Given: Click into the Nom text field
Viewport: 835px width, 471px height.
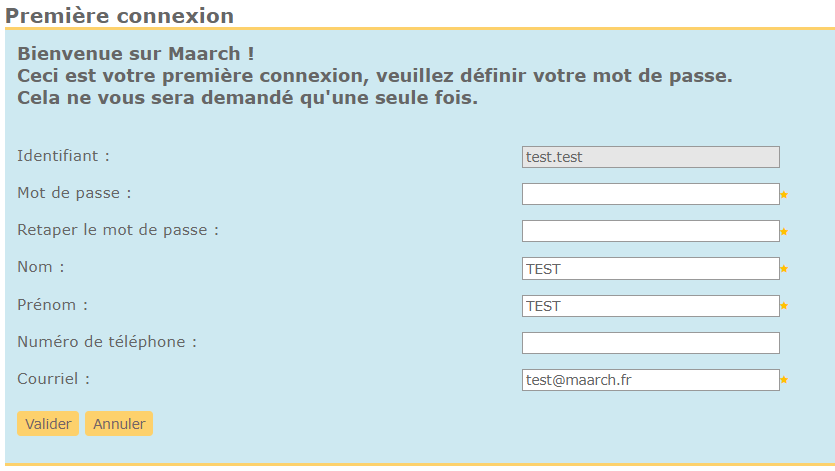Looking at the screenshot, I should coord(650,268).
